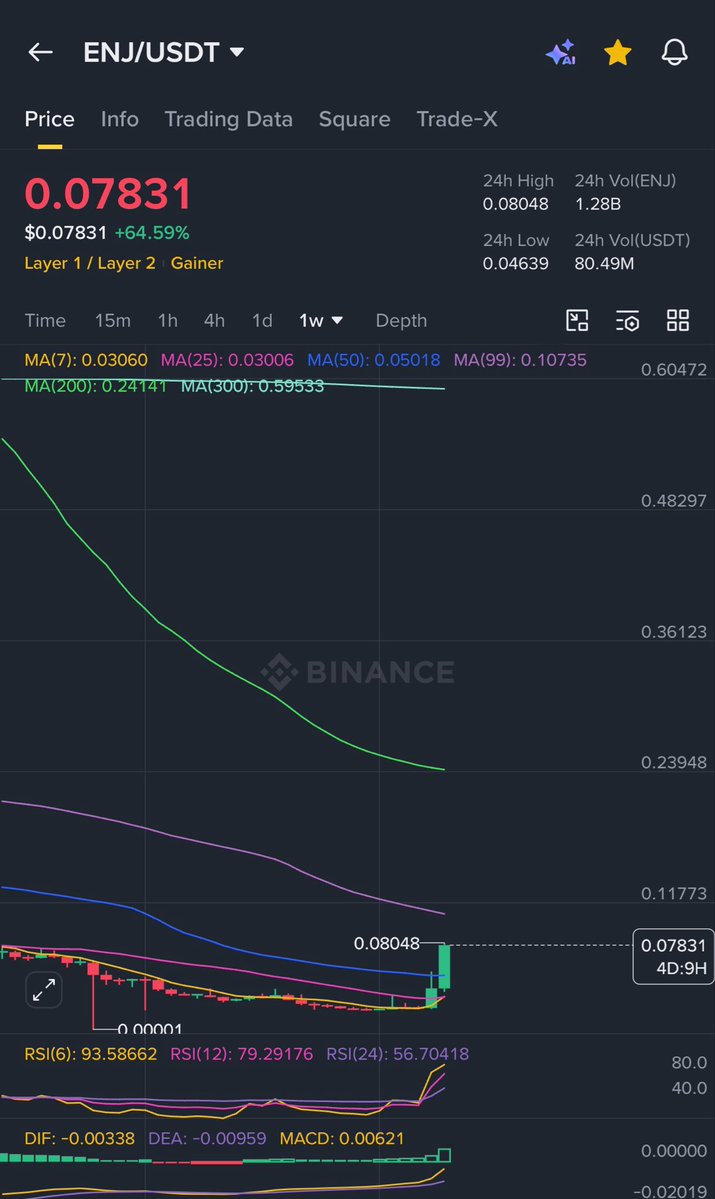Tap the RSI(24): 56.70418 label
Viewport: 715px width, 1199px height.
click(398, 1054)
